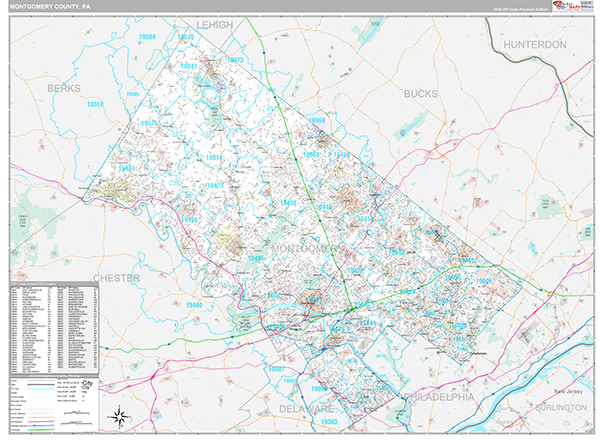
Task: Select the BUCKS county label
Action: pyautogui.click(x=421, y=93)
